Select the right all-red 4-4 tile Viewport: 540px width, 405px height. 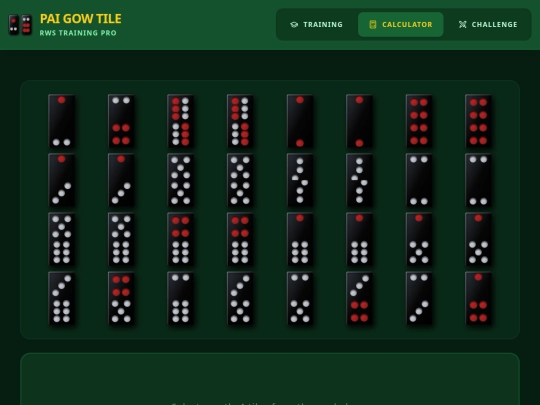pyautogui.click(x=478, y=121)
